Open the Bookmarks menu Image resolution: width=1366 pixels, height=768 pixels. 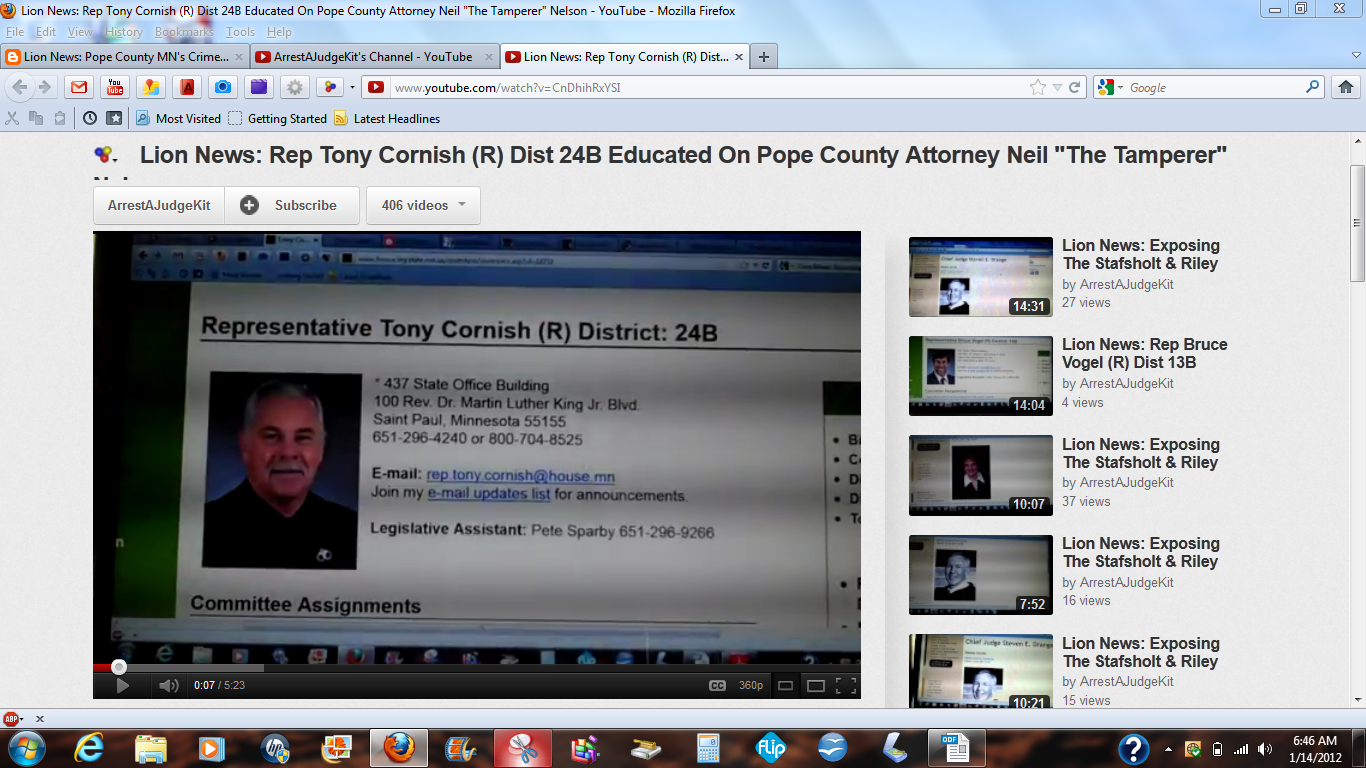[x=184, y=32]
